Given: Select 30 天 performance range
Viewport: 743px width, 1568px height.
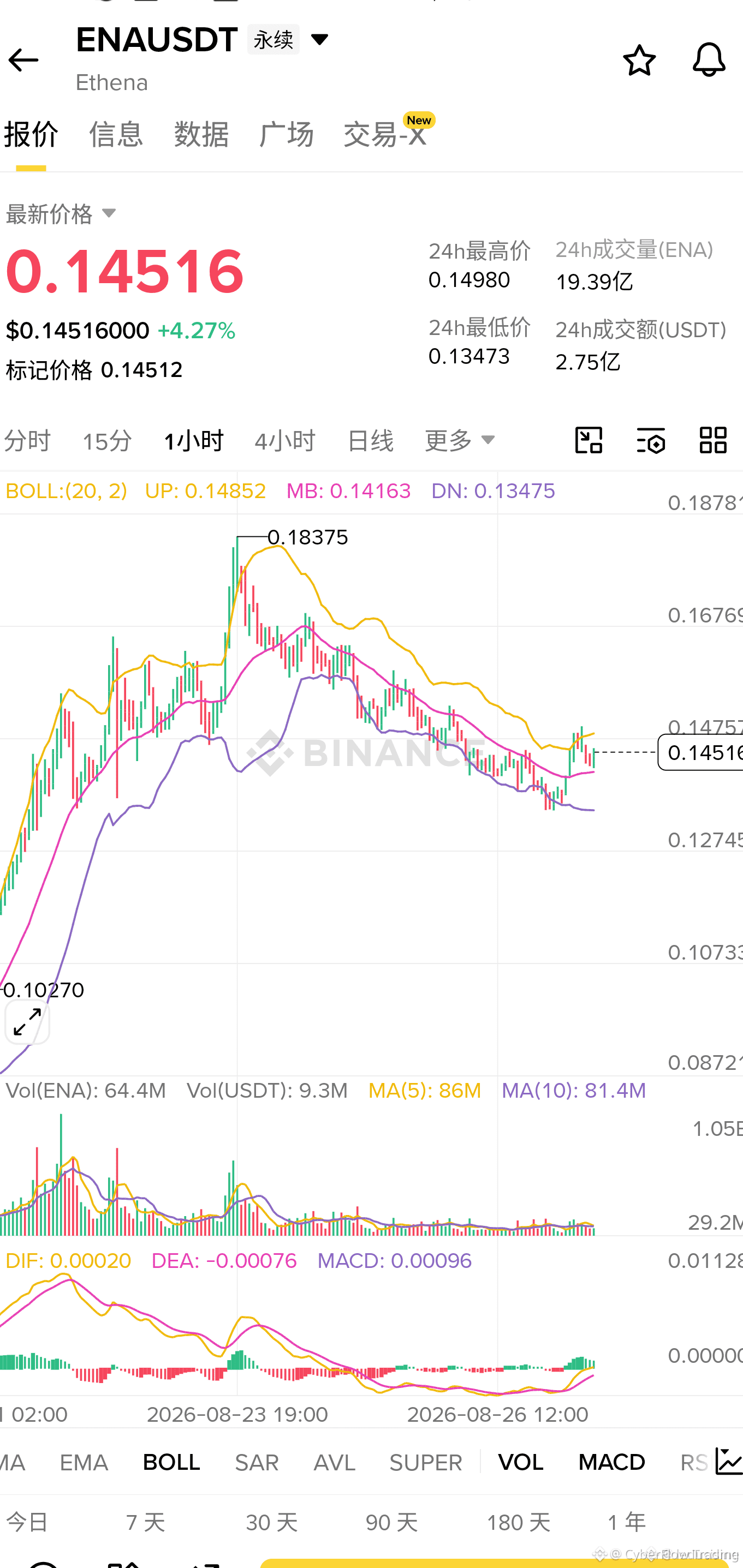Looking at the screenshot, I should [x=272, y=1522].
